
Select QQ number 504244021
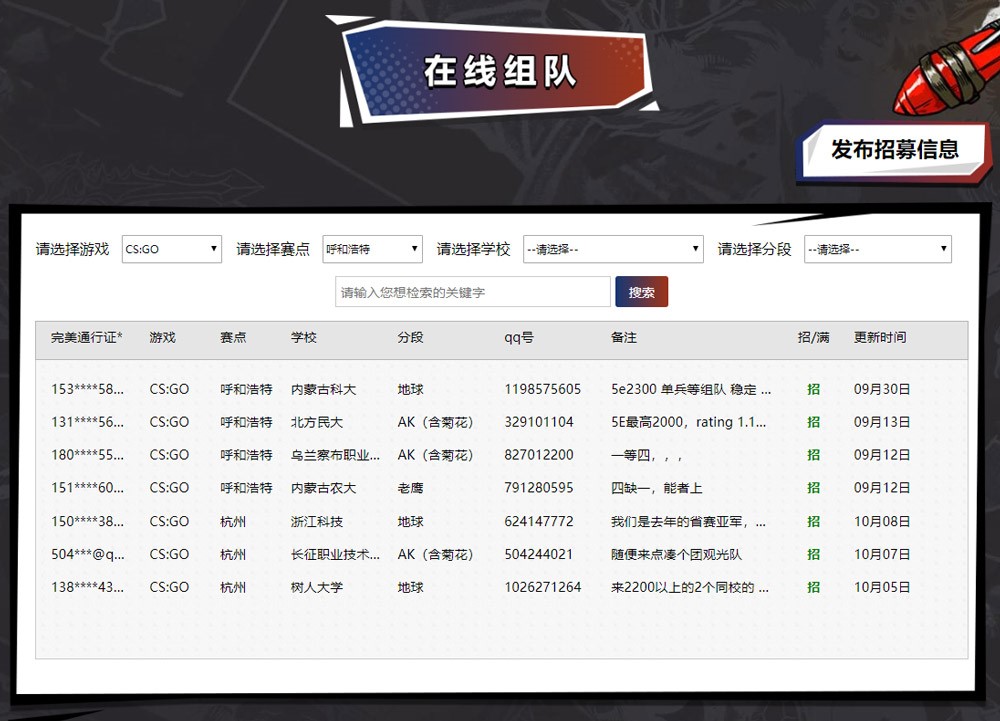[538, 554]
